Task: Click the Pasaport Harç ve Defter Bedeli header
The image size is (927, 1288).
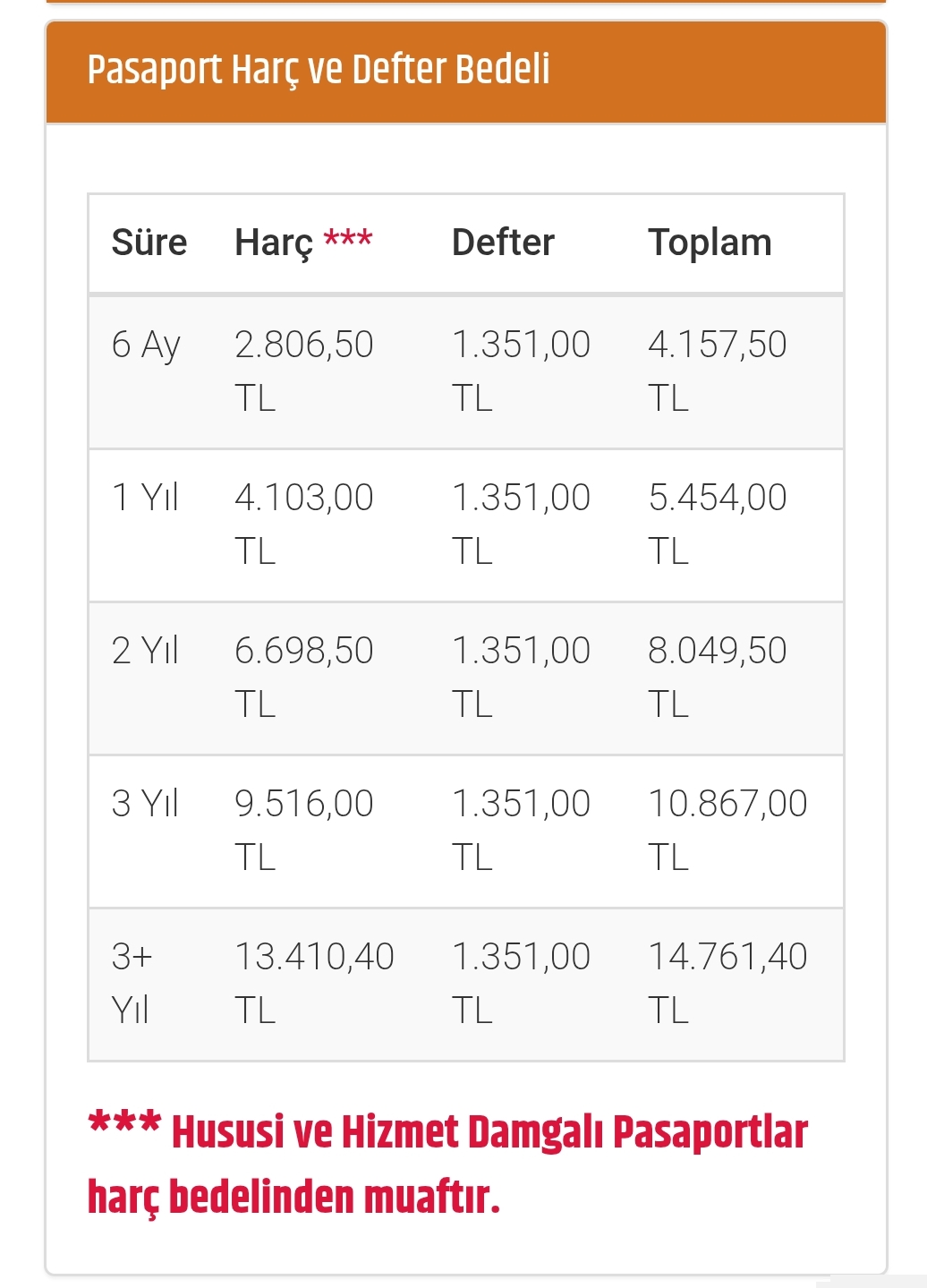Action: pos(319,70)
